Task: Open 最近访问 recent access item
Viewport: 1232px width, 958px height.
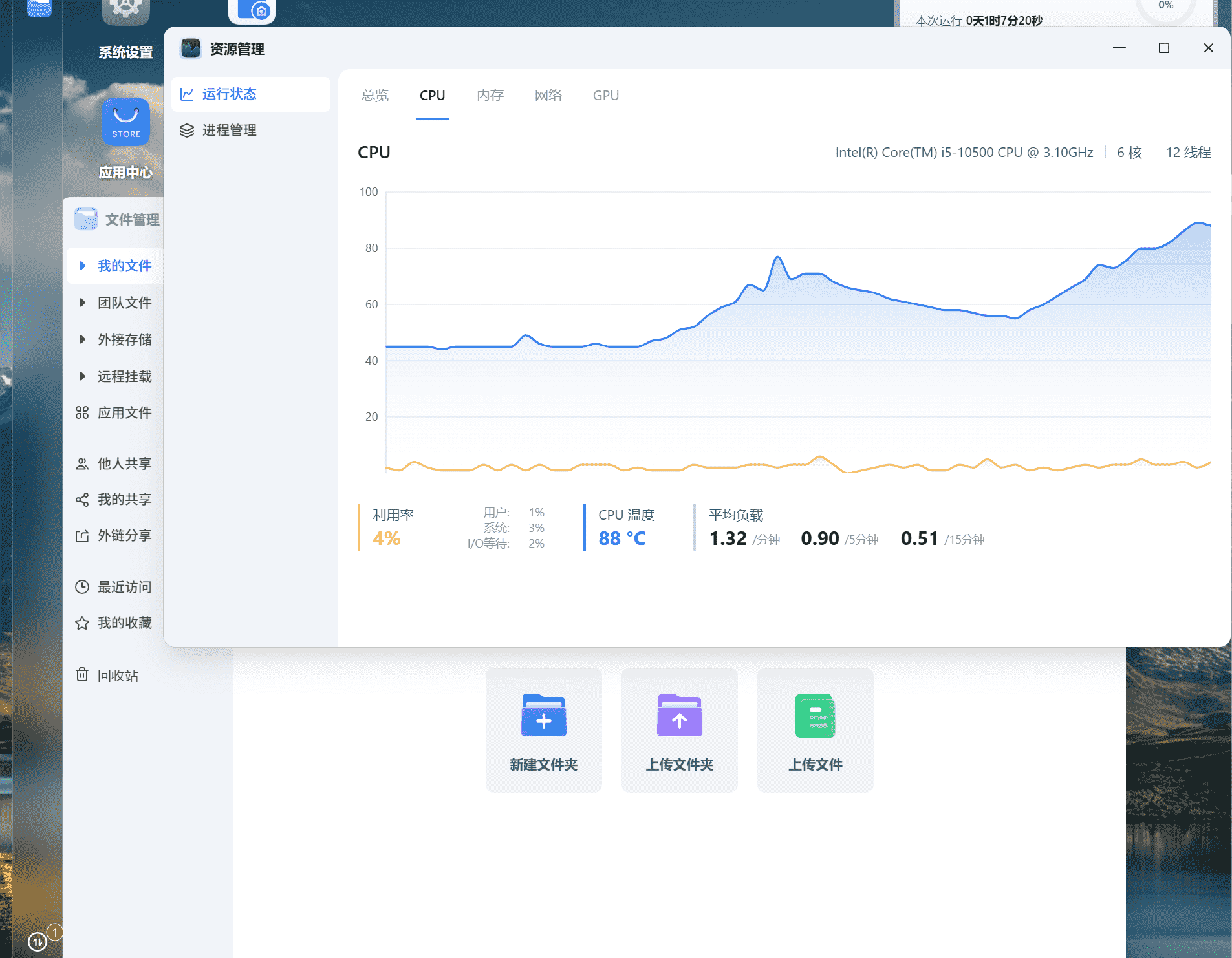Action: pos(124,587)
